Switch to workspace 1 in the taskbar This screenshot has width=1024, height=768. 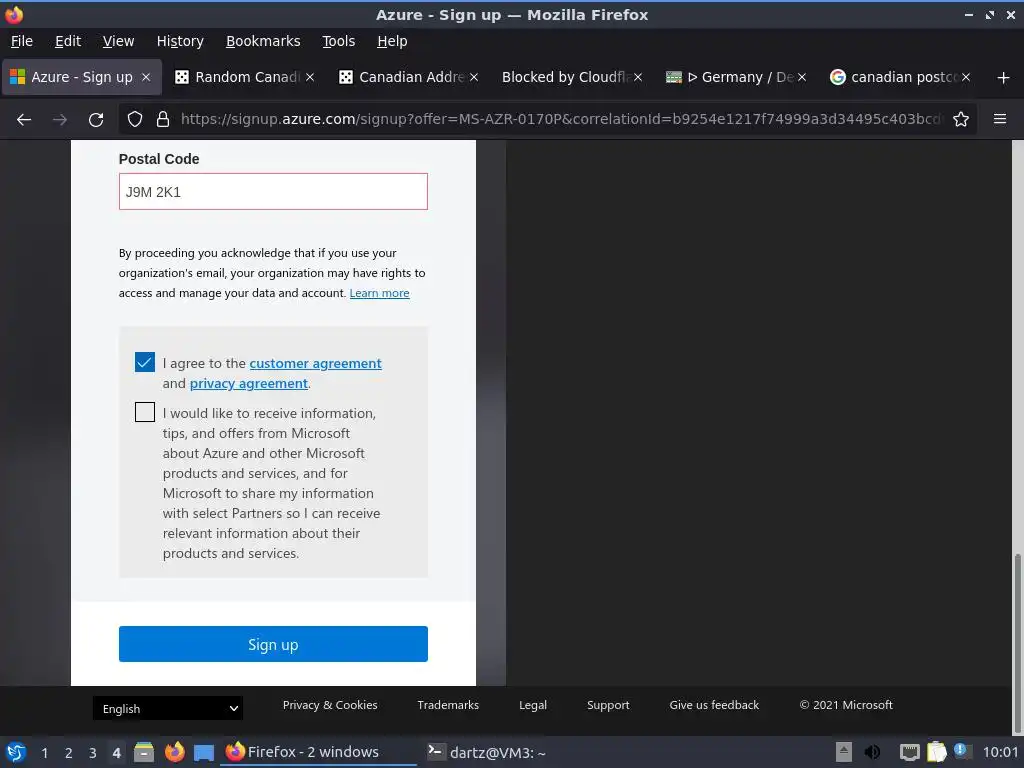tap(44, 753)
